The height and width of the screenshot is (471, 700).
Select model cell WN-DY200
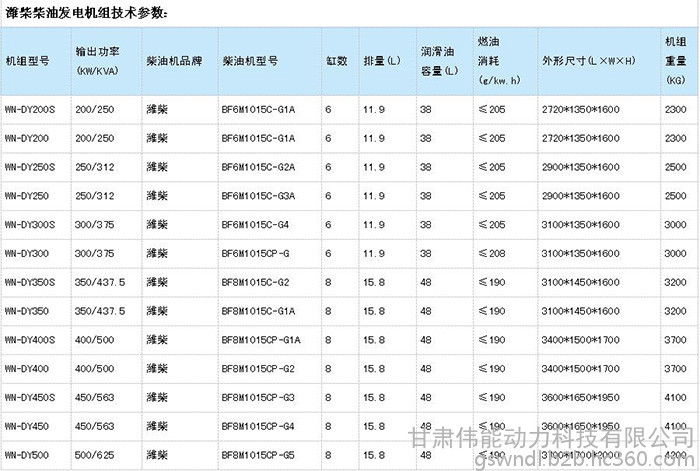coord(27,138)
